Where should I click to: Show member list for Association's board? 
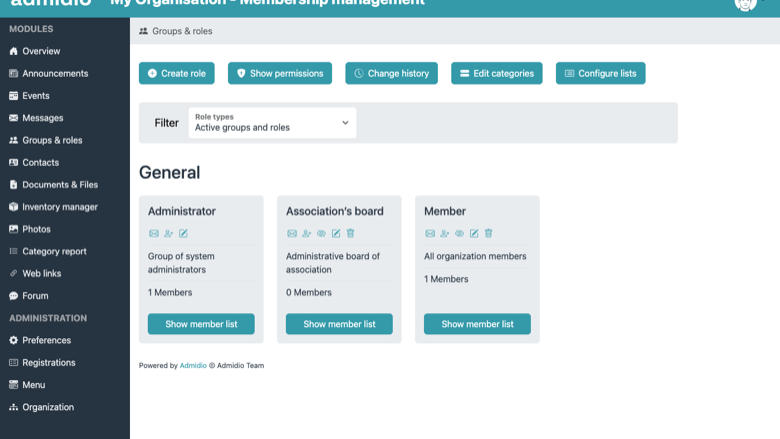339,324
